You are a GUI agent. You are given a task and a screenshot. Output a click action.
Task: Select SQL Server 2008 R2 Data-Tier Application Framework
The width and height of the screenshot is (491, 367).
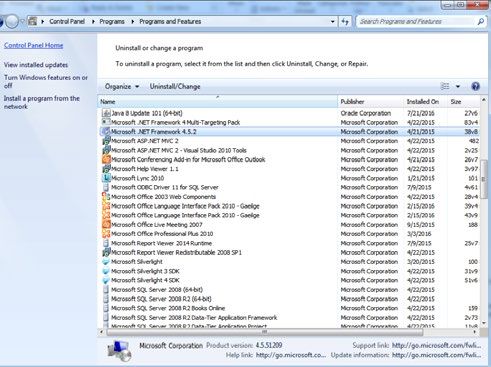pos(289,317)
